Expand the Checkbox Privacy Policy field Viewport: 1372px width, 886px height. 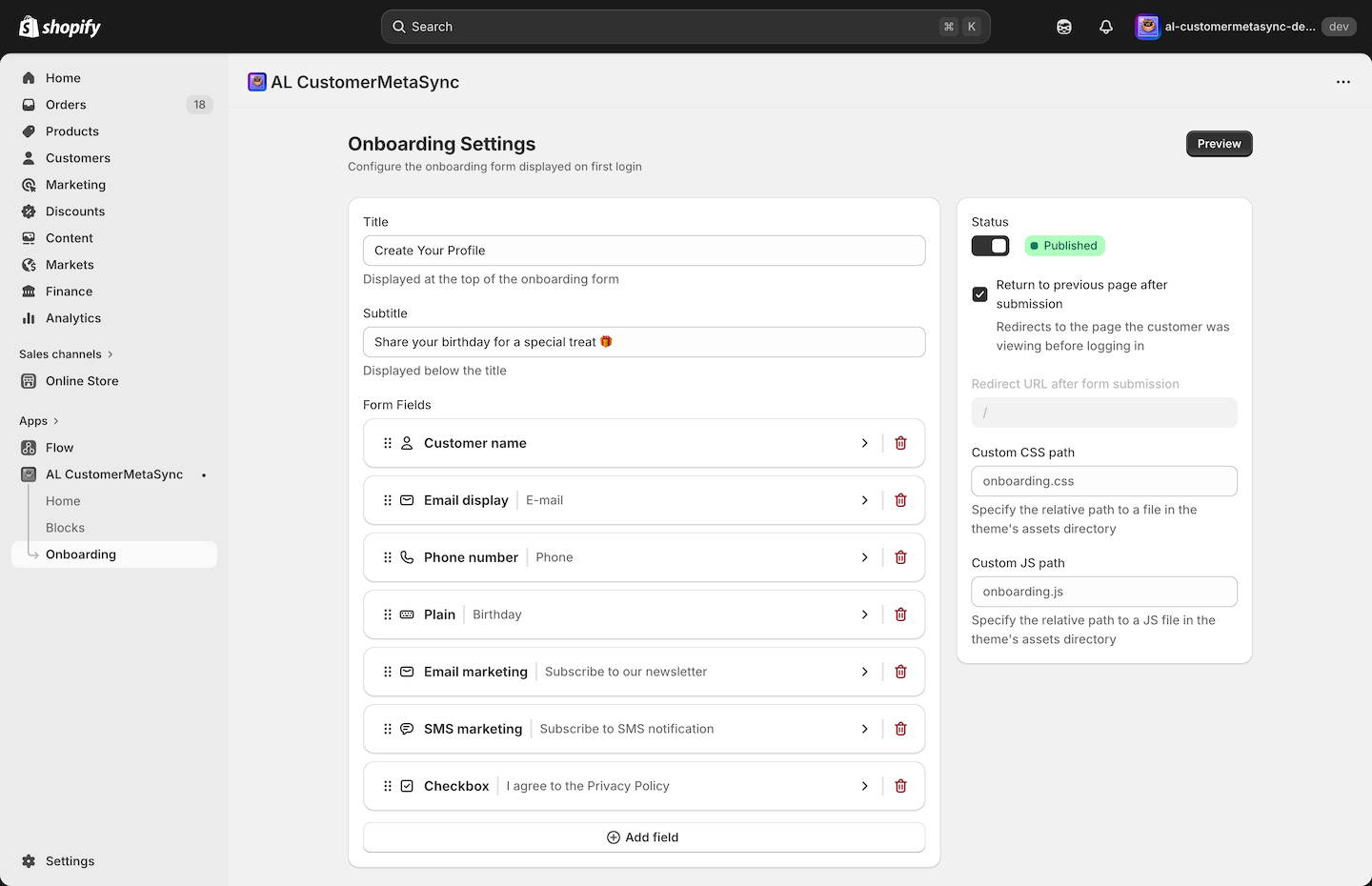[864, 786]
